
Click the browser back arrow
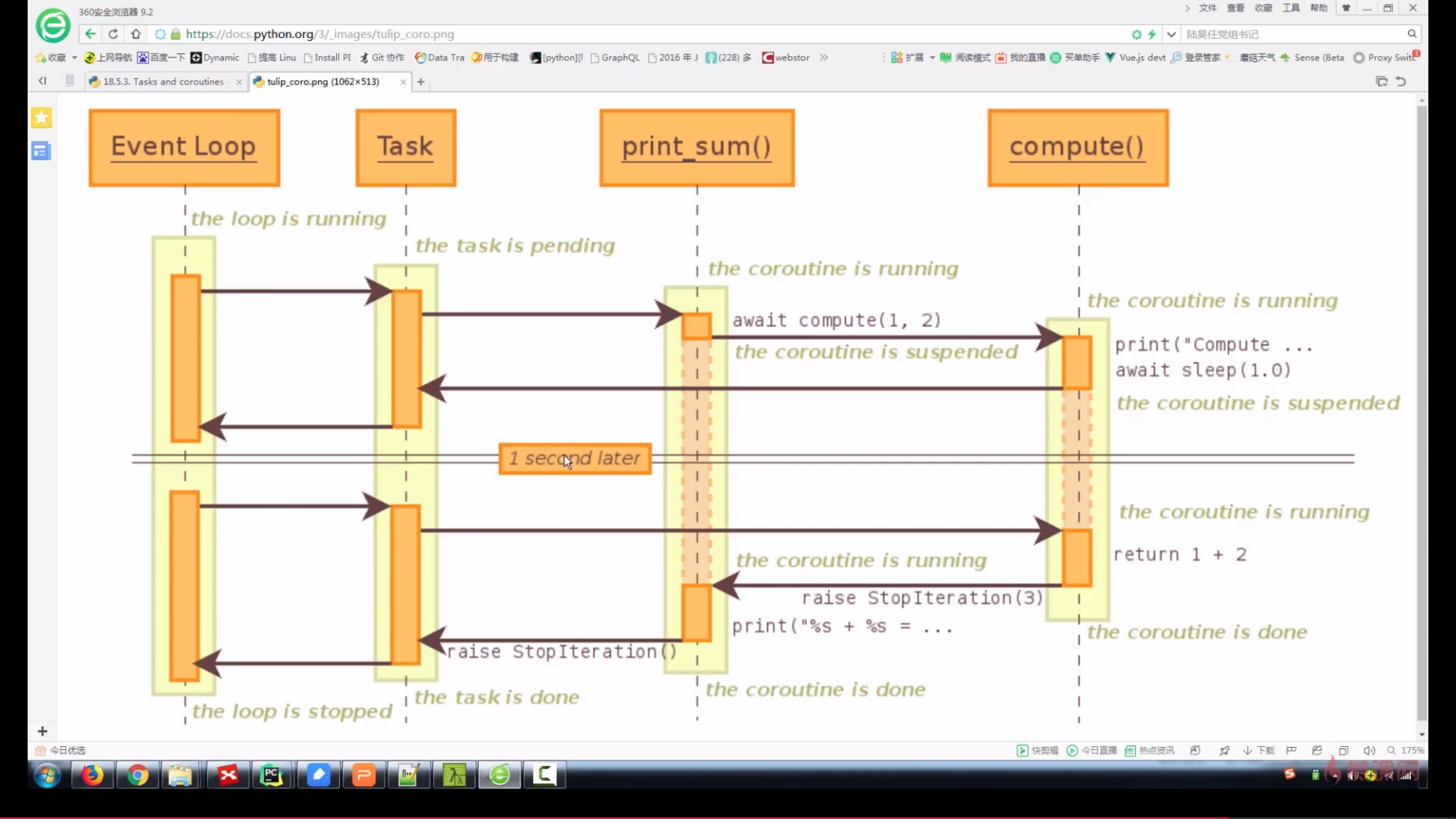tap(90, 33)
